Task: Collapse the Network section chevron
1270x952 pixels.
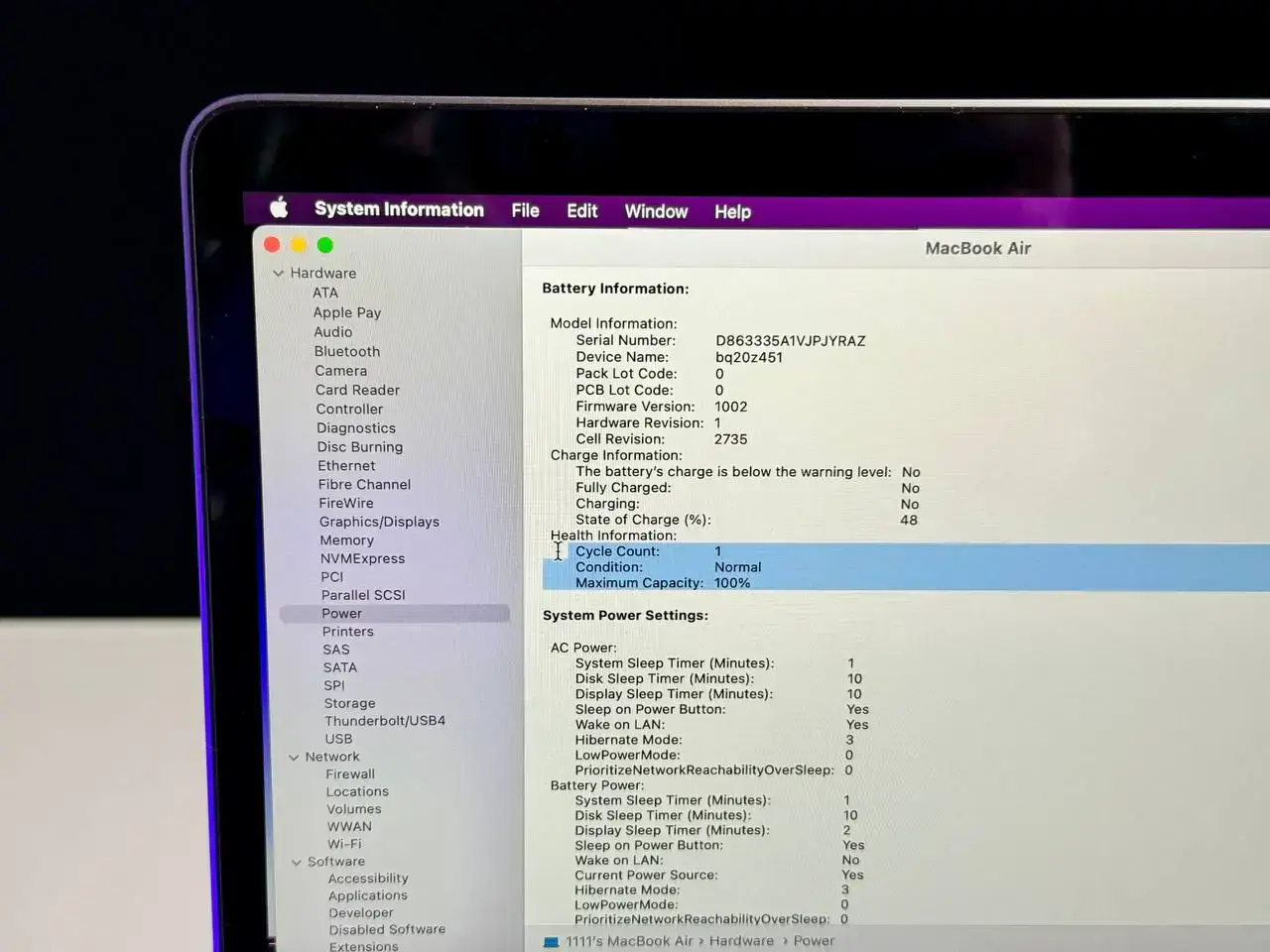Action: coord(294,757)
